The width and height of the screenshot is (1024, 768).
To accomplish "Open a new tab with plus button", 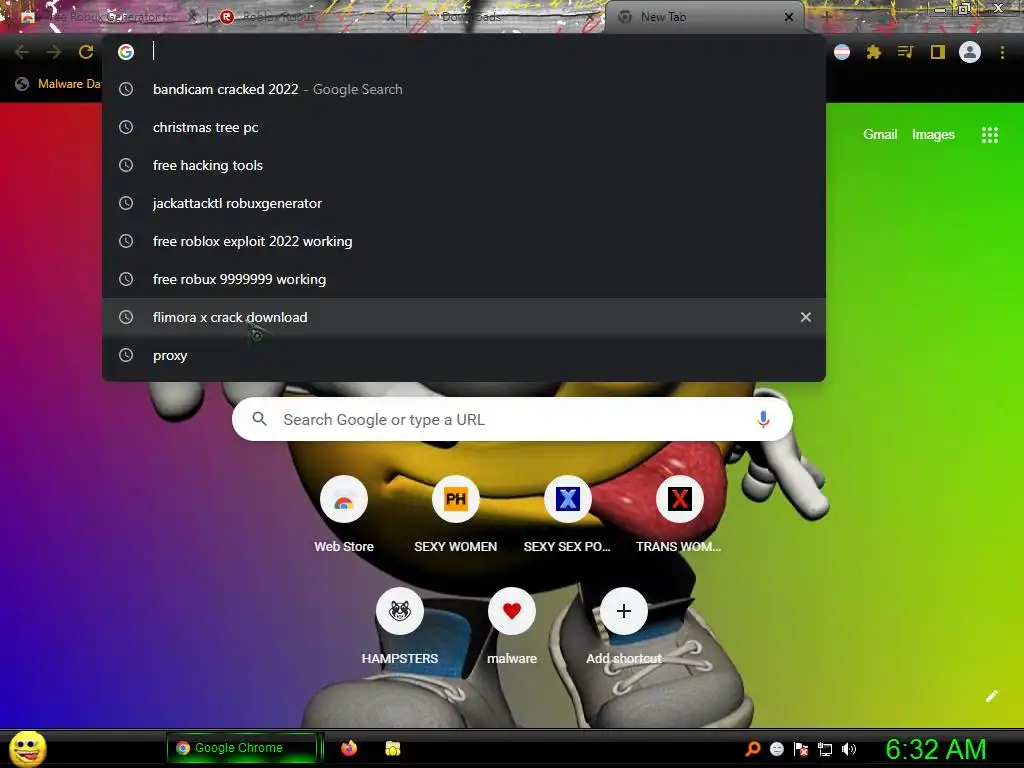I will pos(826,17).
